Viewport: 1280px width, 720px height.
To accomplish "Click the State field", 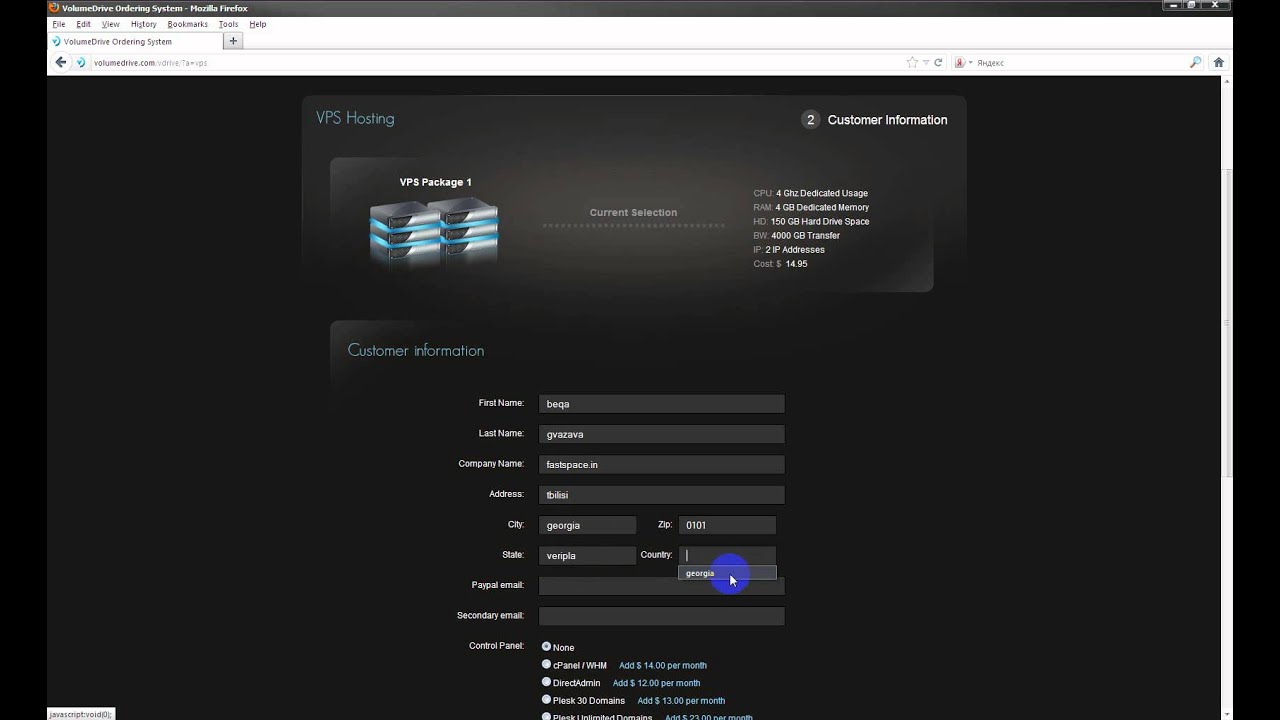I will 587,555.
